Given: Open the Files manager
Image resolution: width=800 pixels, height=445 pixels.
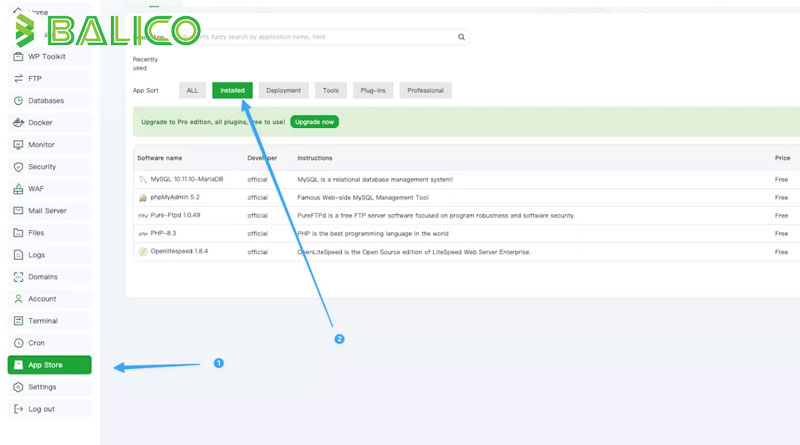Looking at the screenshot, I should pyautogui.click(x=49, y=233).
